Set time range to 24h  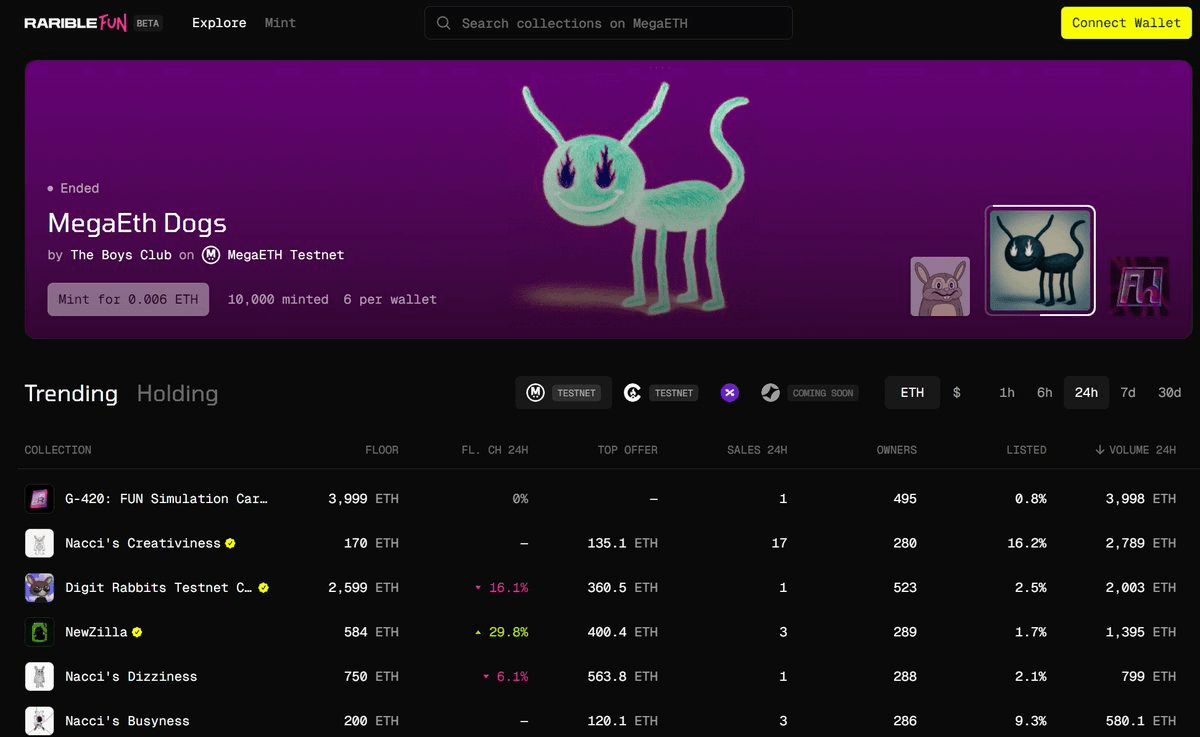pos(1086,393)
